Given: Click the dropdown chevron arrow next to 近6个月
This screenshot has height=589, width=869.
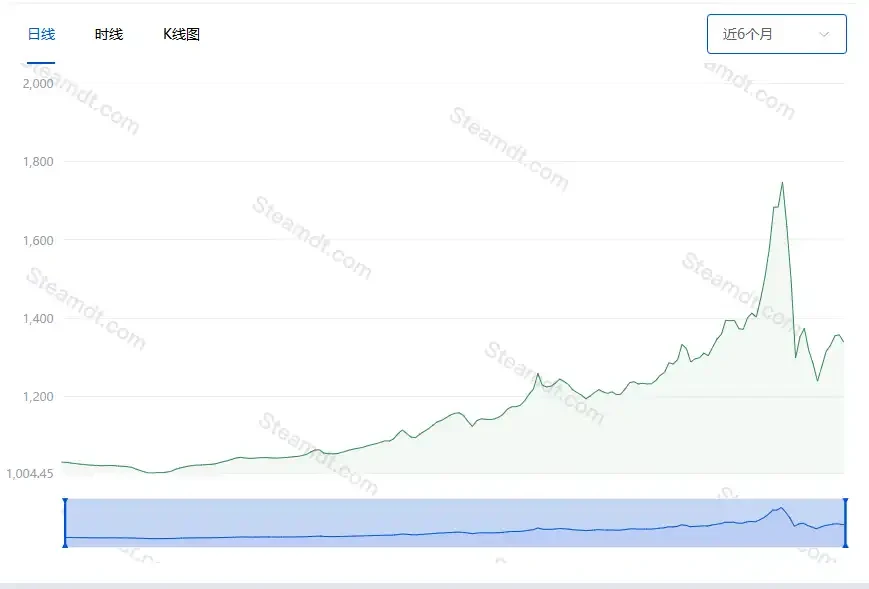Looking at the screenshot, I should 826,33.
